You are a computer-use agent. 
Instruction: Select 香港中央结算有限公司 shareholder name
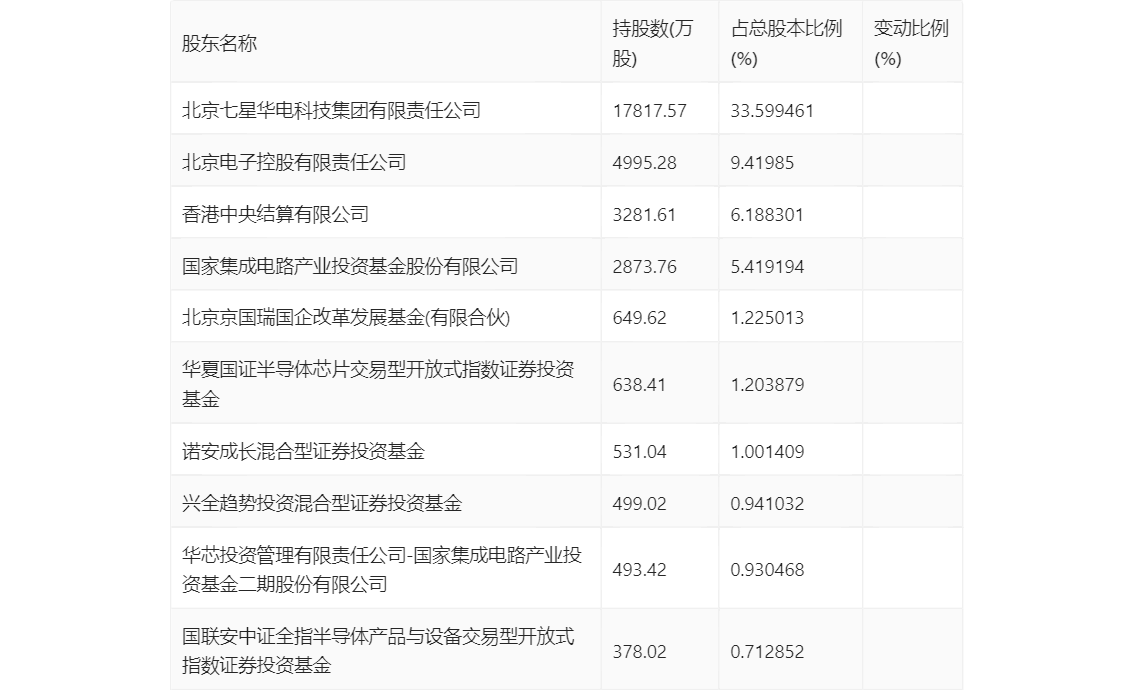click(x=275, y=214)
